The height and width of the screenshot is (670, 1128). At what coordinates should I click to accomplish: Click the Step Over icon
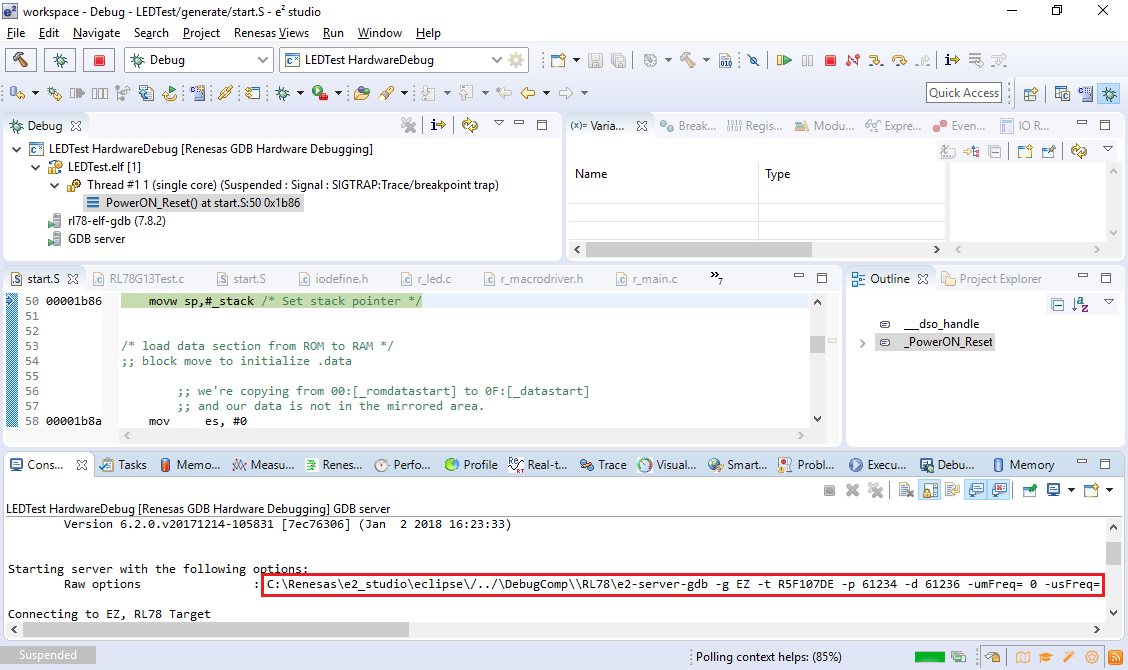pyautogui.click(x=899, y=60)
